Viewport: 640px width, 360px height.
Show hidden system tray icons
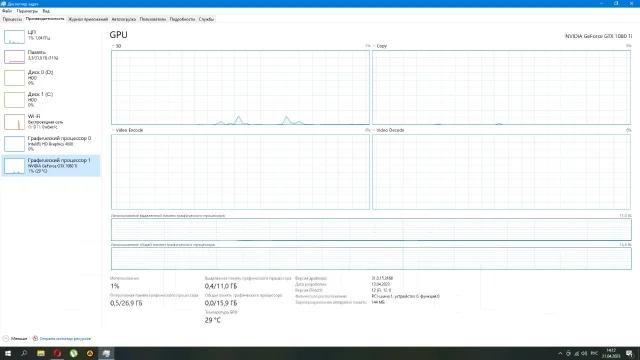coord(560,353)
